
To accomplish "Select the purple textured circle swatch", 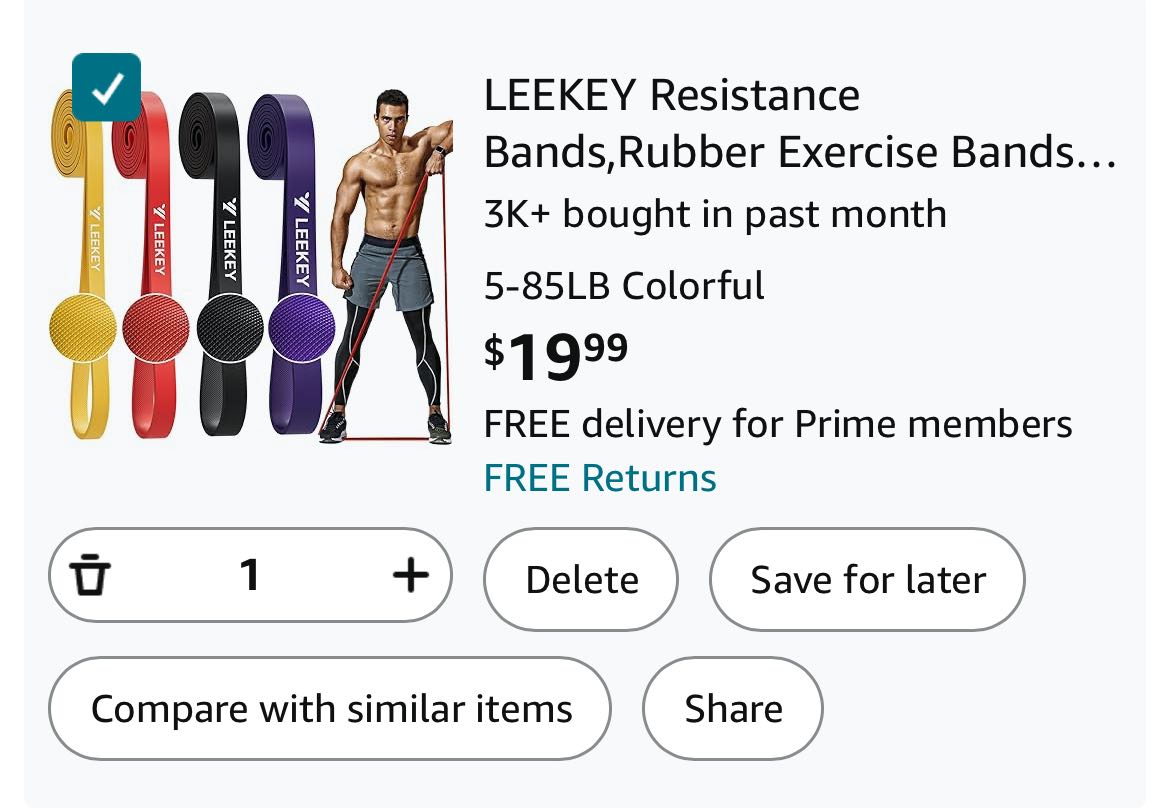I will tap(303, 327).
